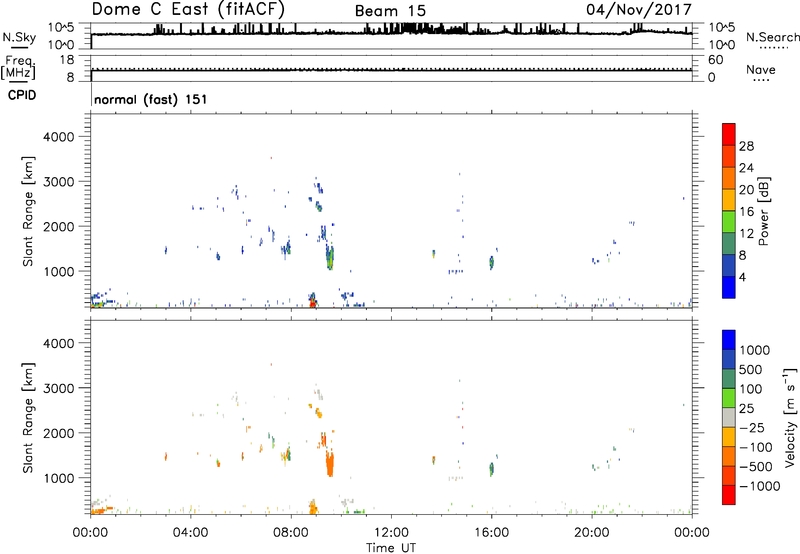This screenshot has width=800, height=554.
Task: Click the "CPID" row label
Action: [x=22, y=95]
